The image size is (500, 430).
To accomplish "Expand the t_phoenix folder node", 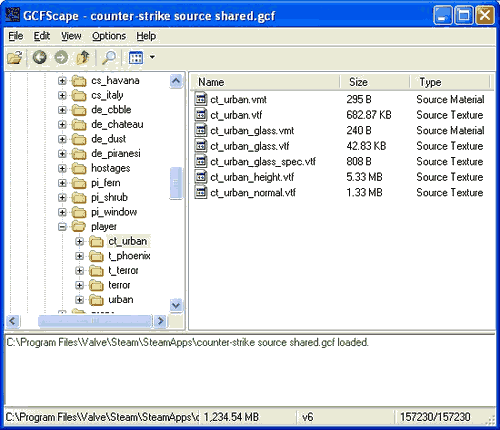I will pyautogui.click(x=79, y=256).
